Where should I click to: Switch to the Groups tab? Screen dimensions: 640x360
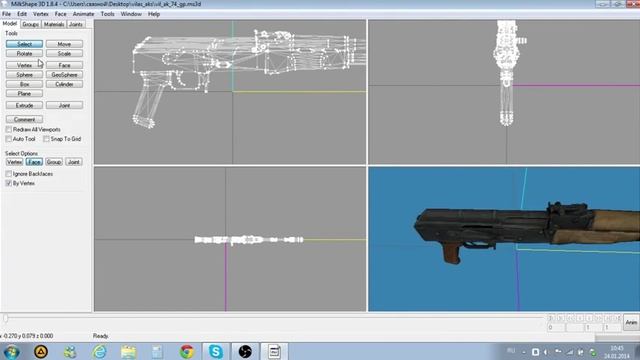point(31,24)
